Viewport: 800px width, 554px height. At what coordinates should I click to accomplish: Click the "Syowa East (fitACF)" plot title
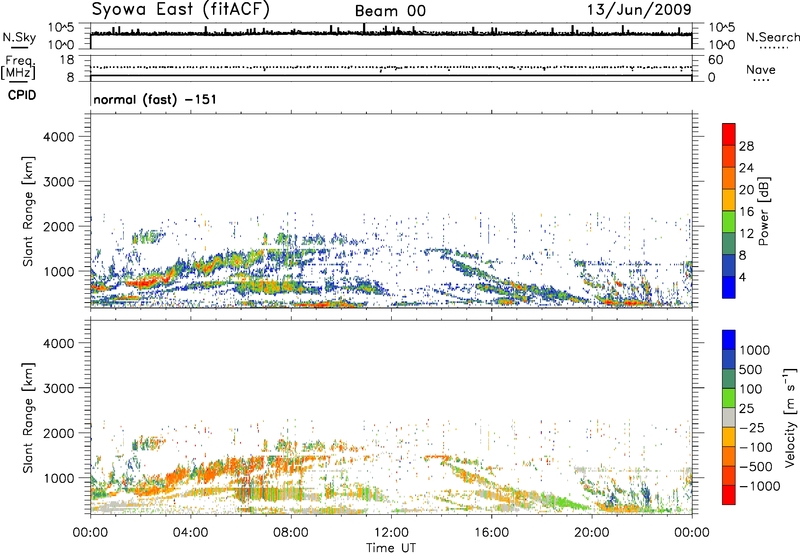[x=180, y=9]
